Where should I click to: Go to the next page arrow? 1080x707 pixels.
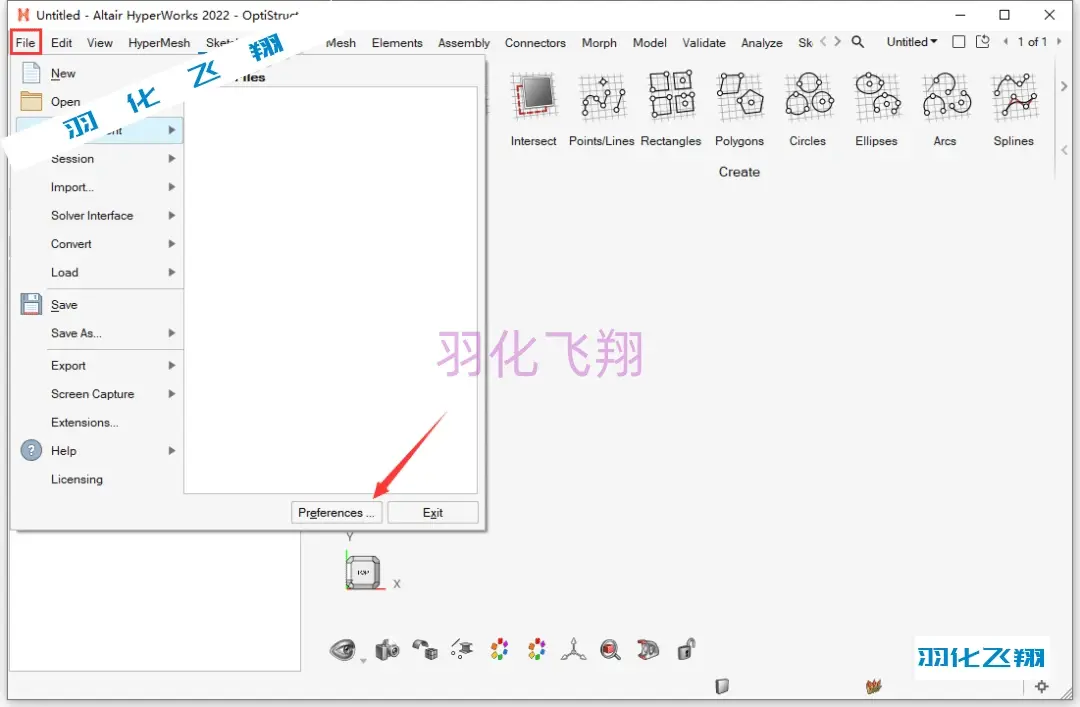click(1059, 42)
